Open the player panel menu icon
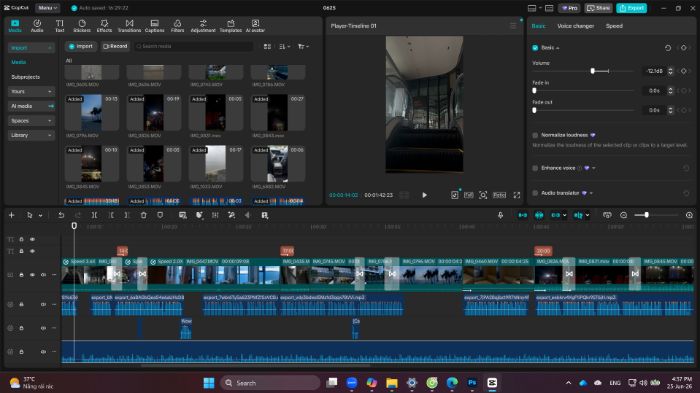This screenshot has height=393, width=700. 513,26
